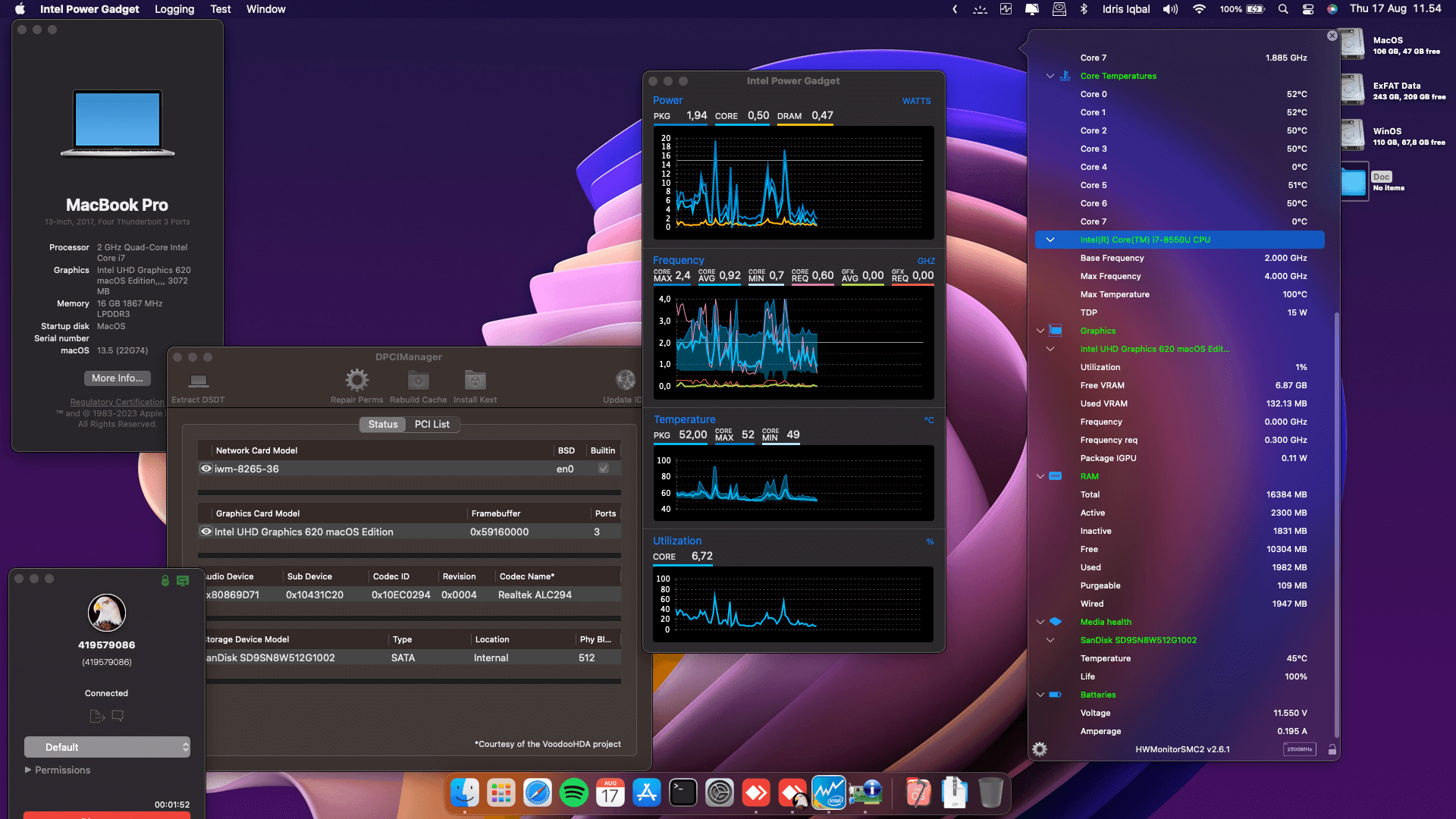The image size is (1456, 819).
Task: Toggle HWMonitor lock icon at bottom right
Action: pos(1332,749)
